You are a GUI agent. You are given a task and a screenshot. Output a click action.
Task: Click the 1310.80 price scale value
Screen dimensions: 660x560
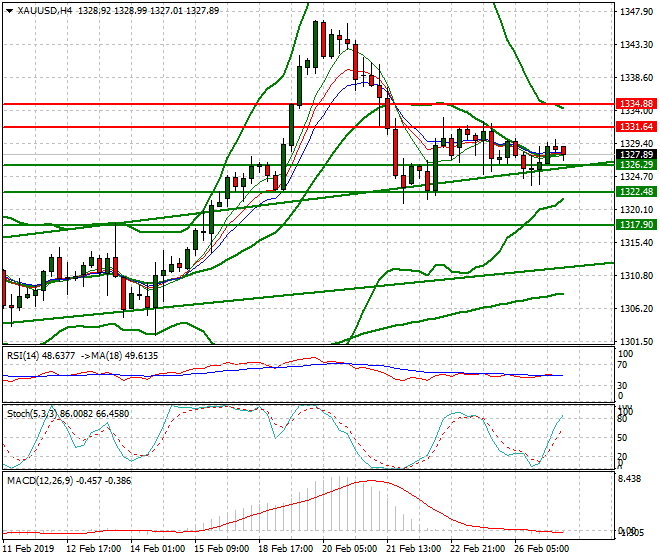click(x=637, y=275)
